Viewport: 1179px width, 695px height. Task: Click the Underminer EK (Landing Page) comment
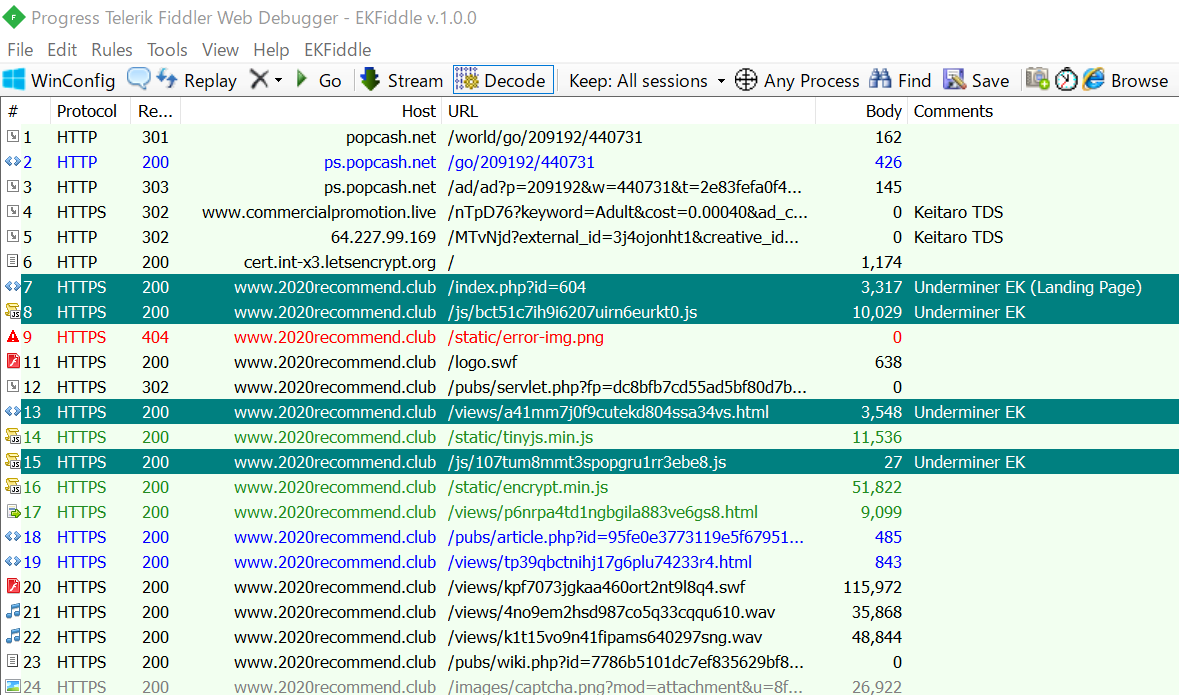point(1027,287)
